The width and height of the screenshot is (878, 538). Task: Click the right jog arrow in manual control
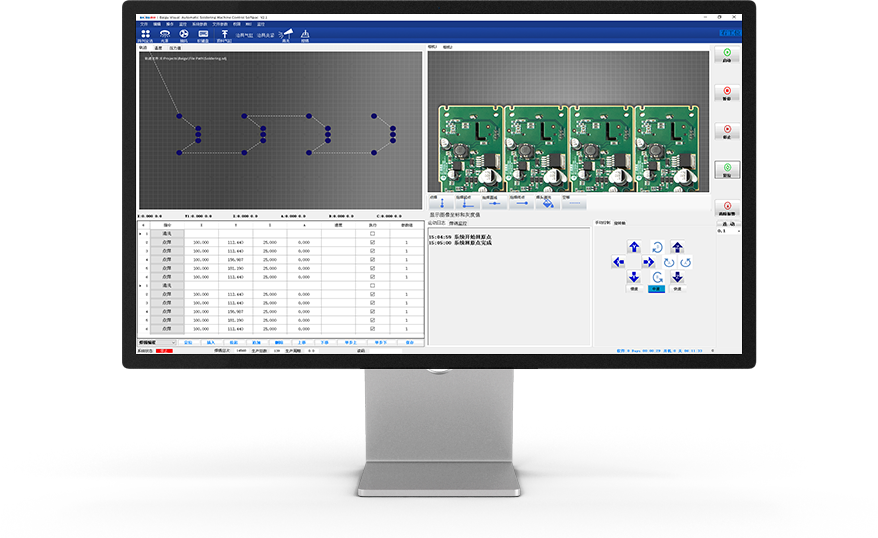(x=649, y=262)
